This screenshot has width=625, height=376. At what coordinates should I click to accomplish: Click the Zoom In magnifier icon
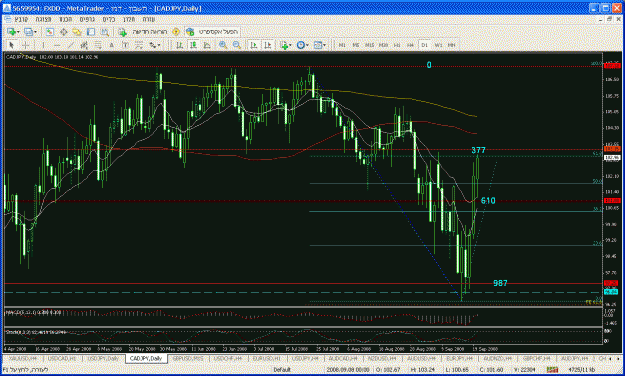coord(223,45)
